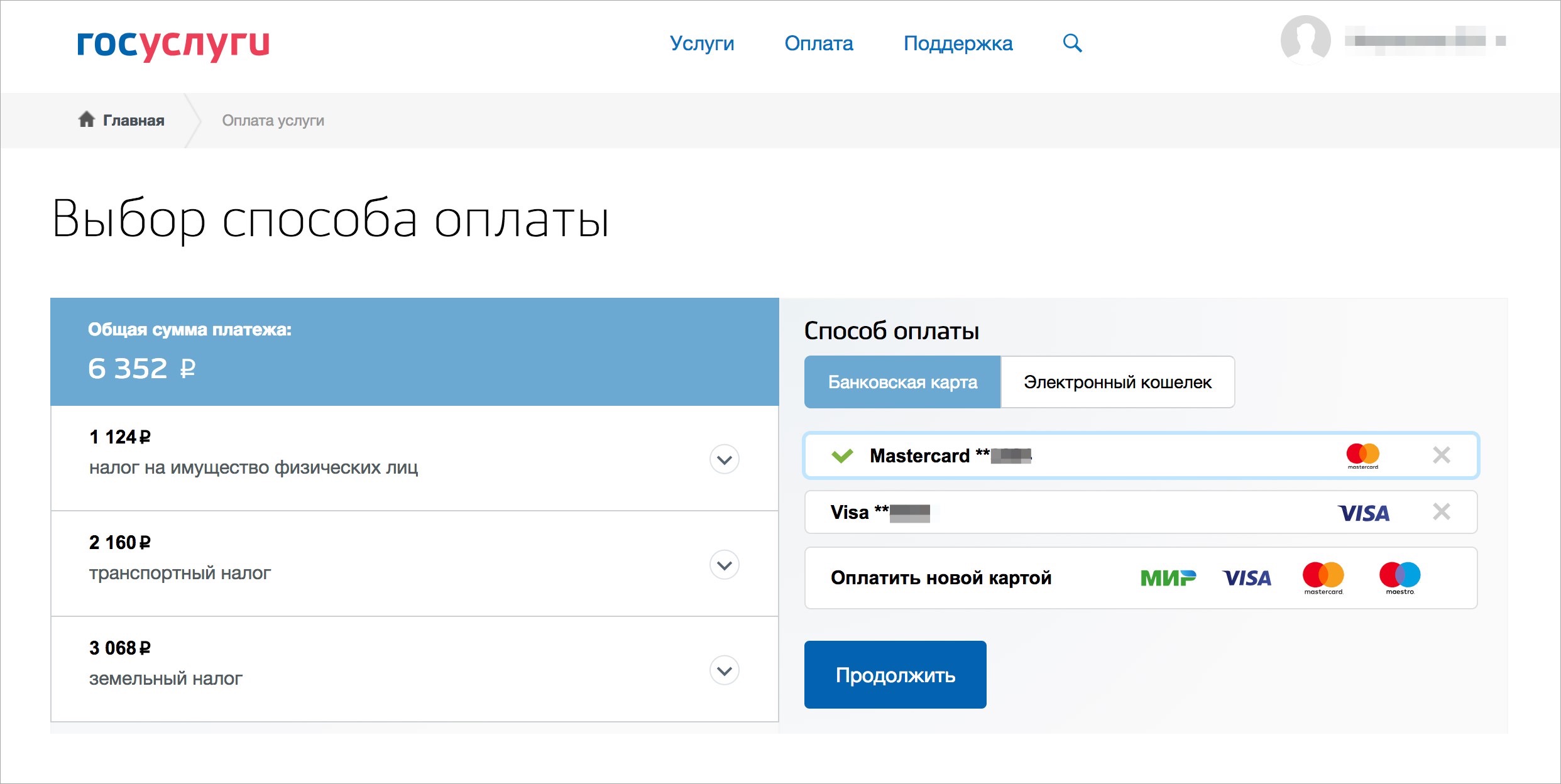Expand the land tax 3 068 ₽ details
This screenshot has height=784, width=1561.
point(724,670)
